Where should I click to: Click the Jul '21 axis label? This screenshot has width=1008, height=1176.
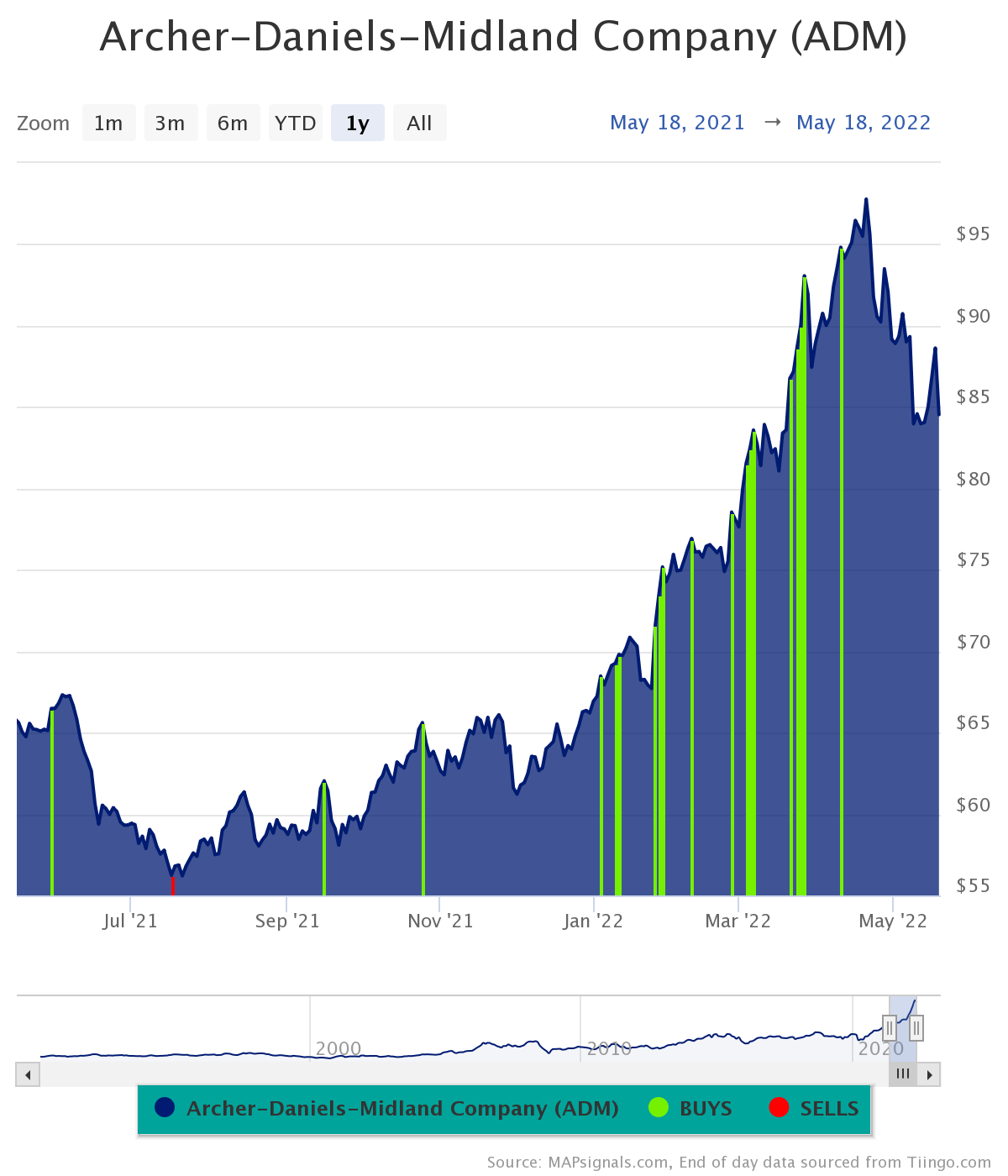(130, 921)
